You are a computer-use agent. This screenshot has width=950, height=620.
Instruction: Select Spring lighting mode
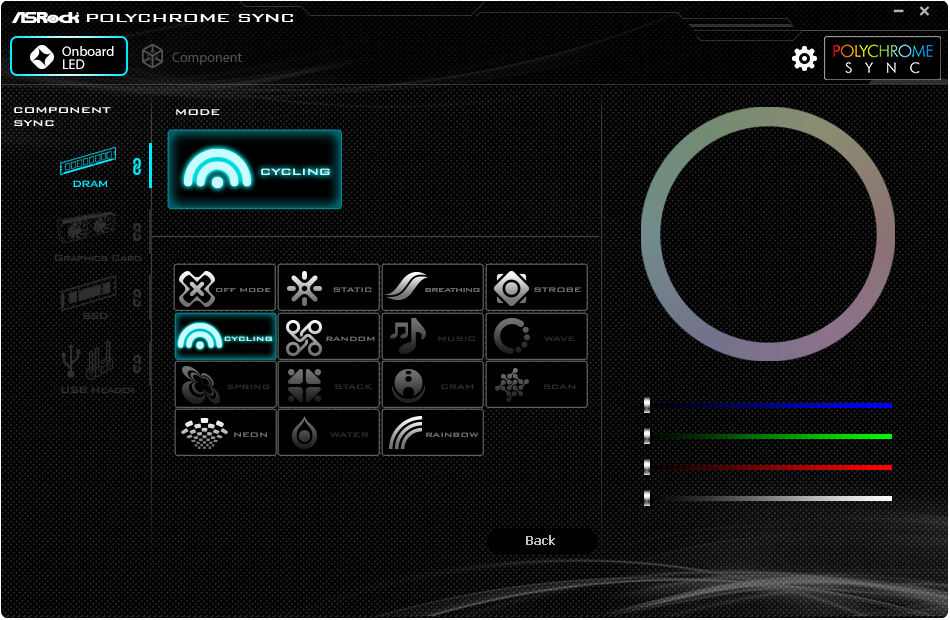pyautogui.click(x=225, y=385)
